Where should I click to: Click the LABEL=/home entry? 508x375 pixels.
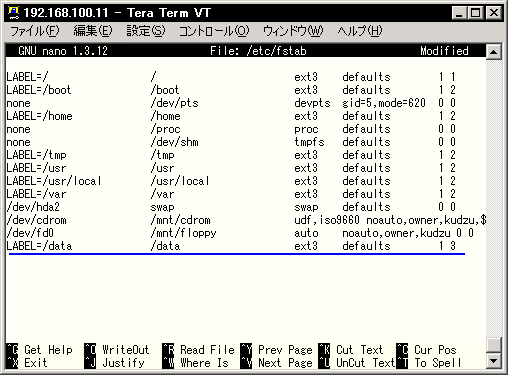[x=39, y=116]
